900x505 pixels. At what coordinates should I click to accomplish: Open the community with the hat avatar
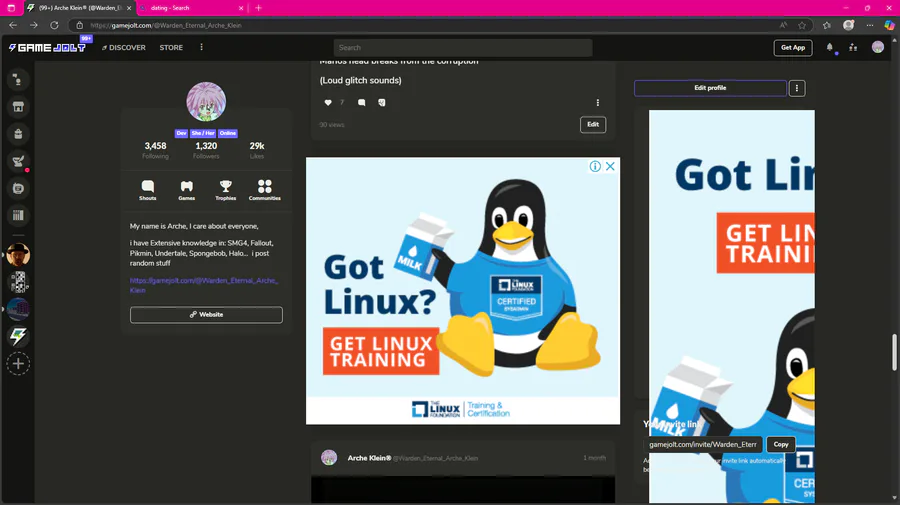18,254
